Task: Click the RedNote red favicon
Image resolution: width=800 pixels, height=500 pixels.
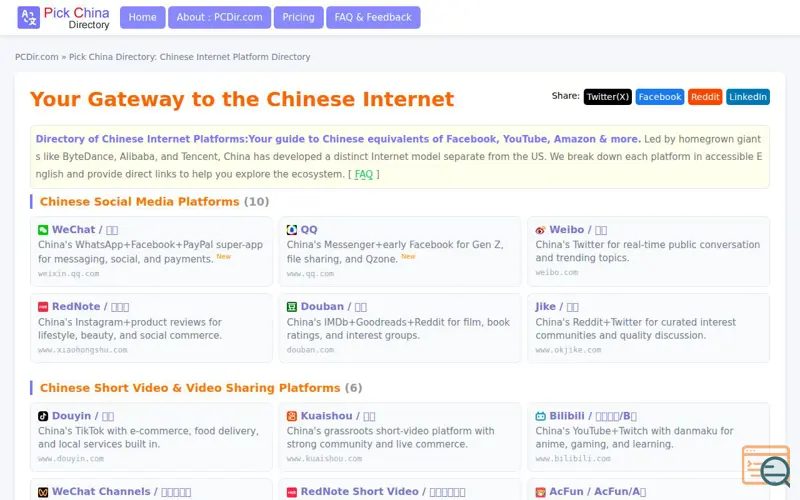Action: [43, 307]
